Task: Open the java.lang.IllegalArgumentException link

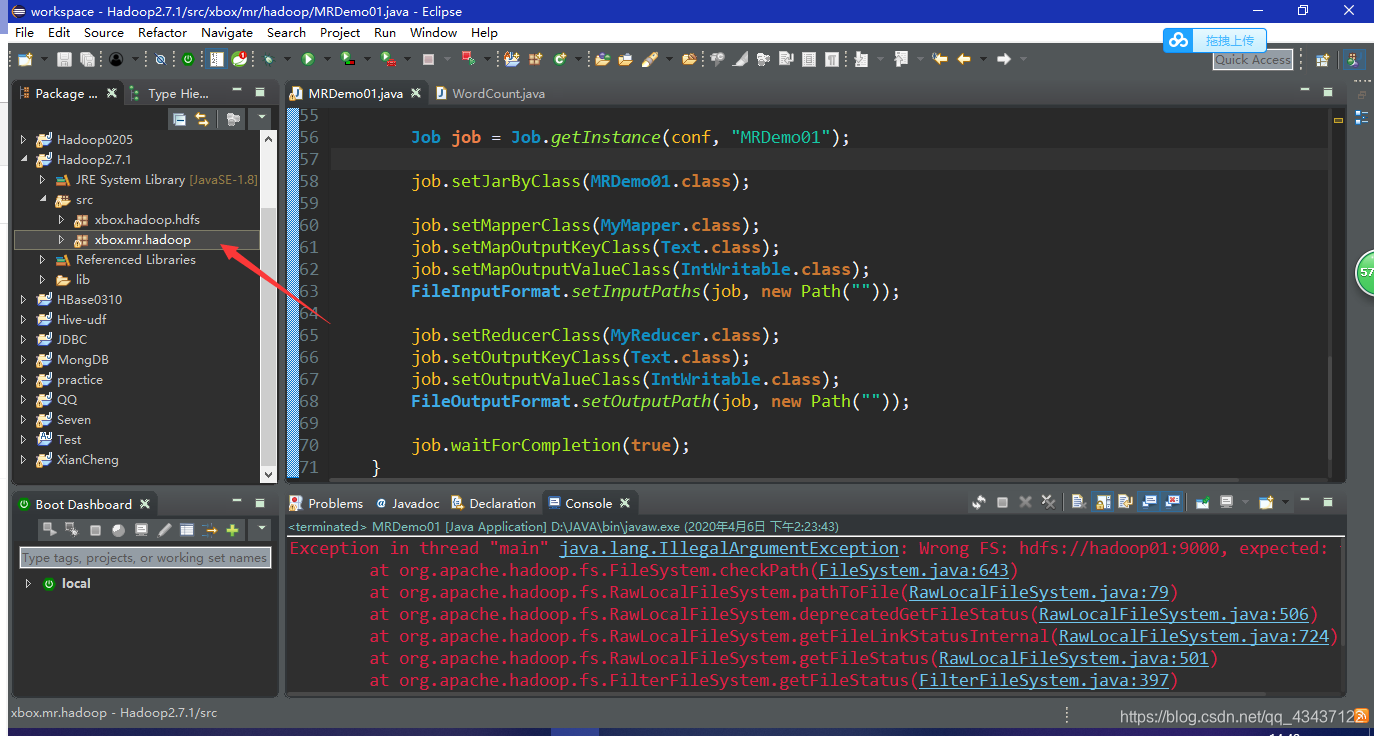Action: (x=729, y=548)
